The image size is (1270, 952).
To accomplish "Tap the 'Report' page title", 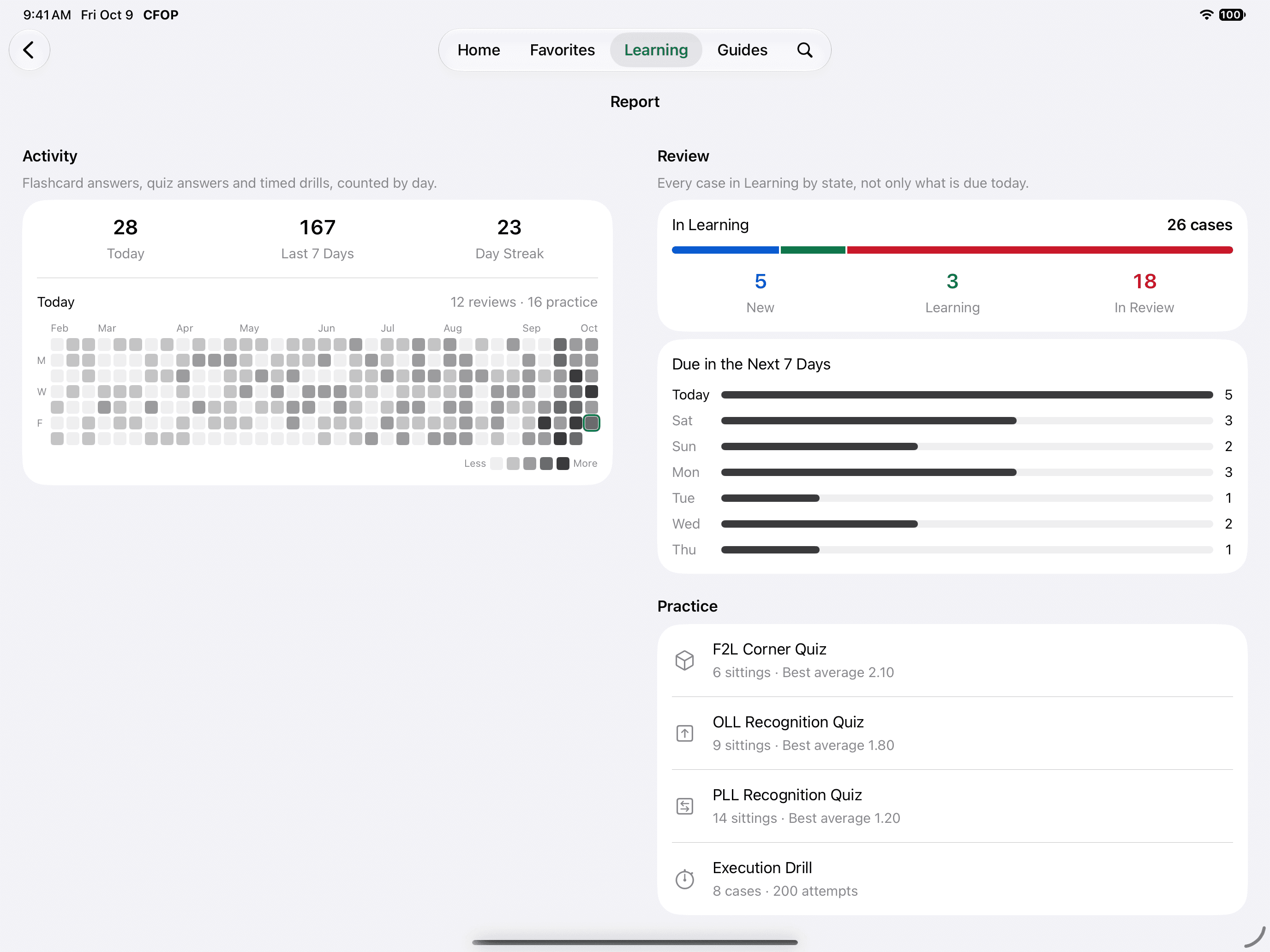I will [x=635, y=101].
